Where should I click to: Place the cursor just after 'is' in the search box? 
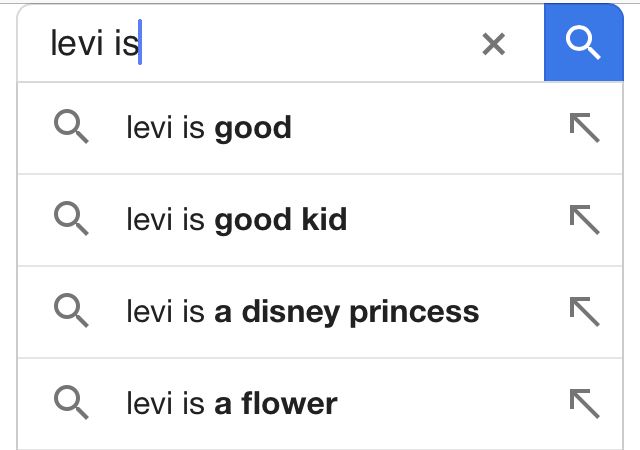pos(140,42)
